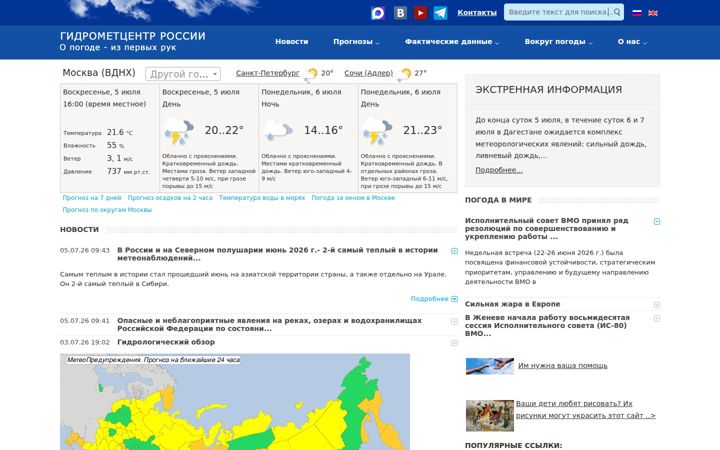The image size is (720, 450).
Task: Open the red video channel play icon
Action: pos(420,13)
